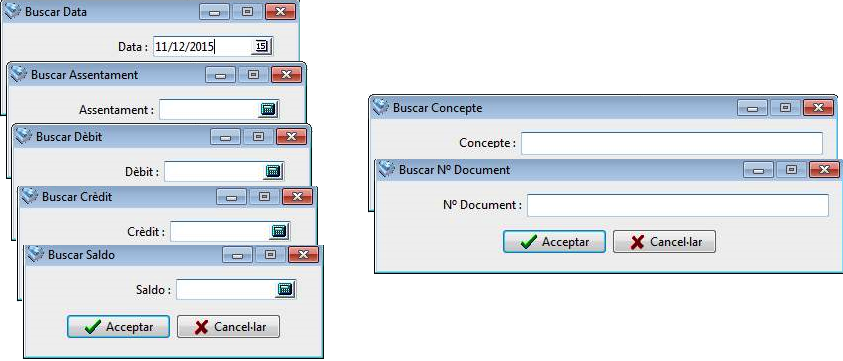Close the Buscar Data window
The height and width of the screenshot is (361, 843).
(x=280, y=11)
